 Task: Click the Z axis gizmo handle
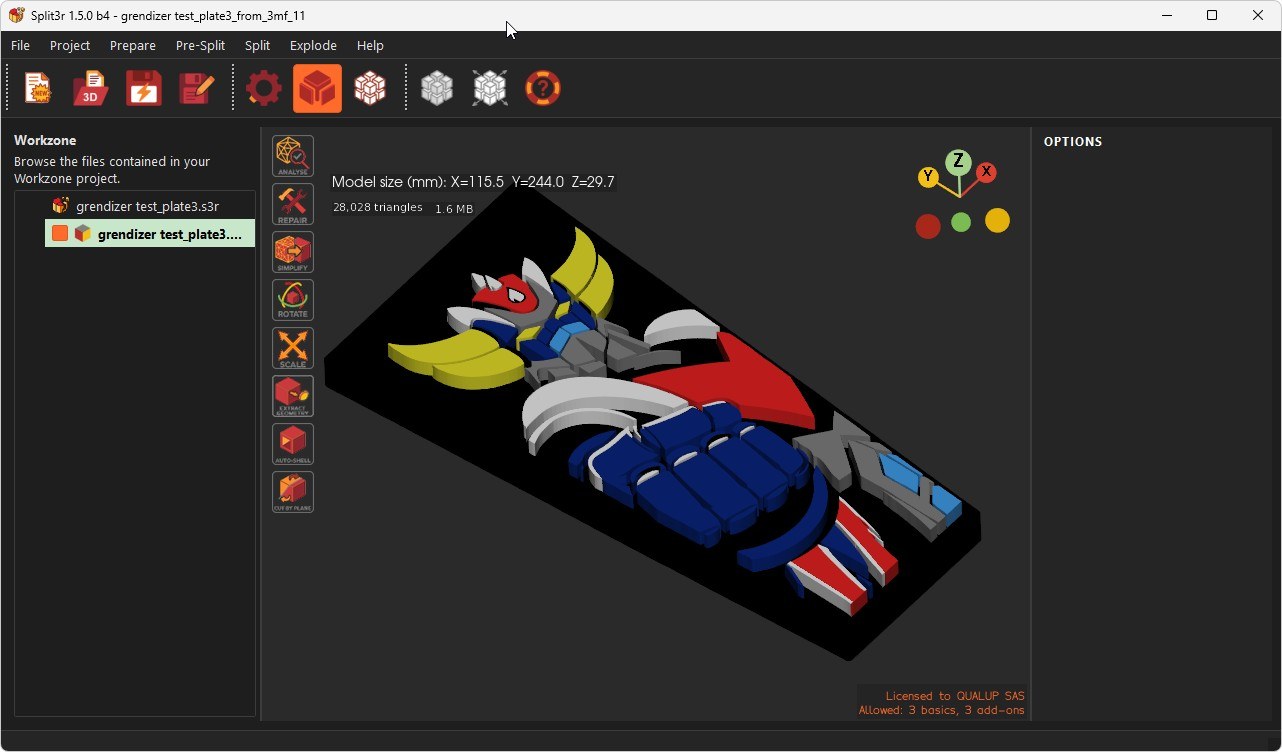click(x=958, y=161)
